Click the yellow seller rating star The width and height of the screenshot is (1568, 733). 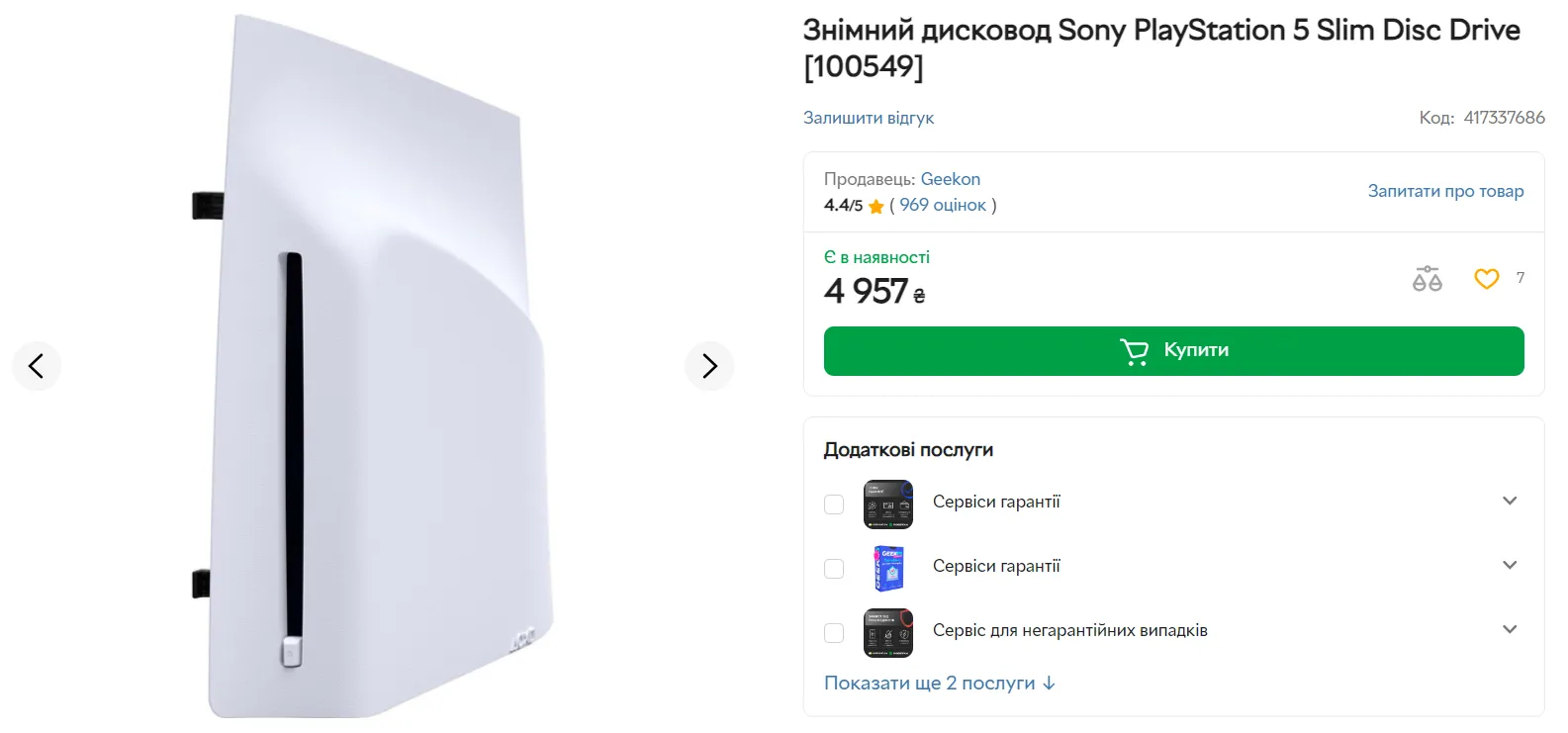[876, 206]
